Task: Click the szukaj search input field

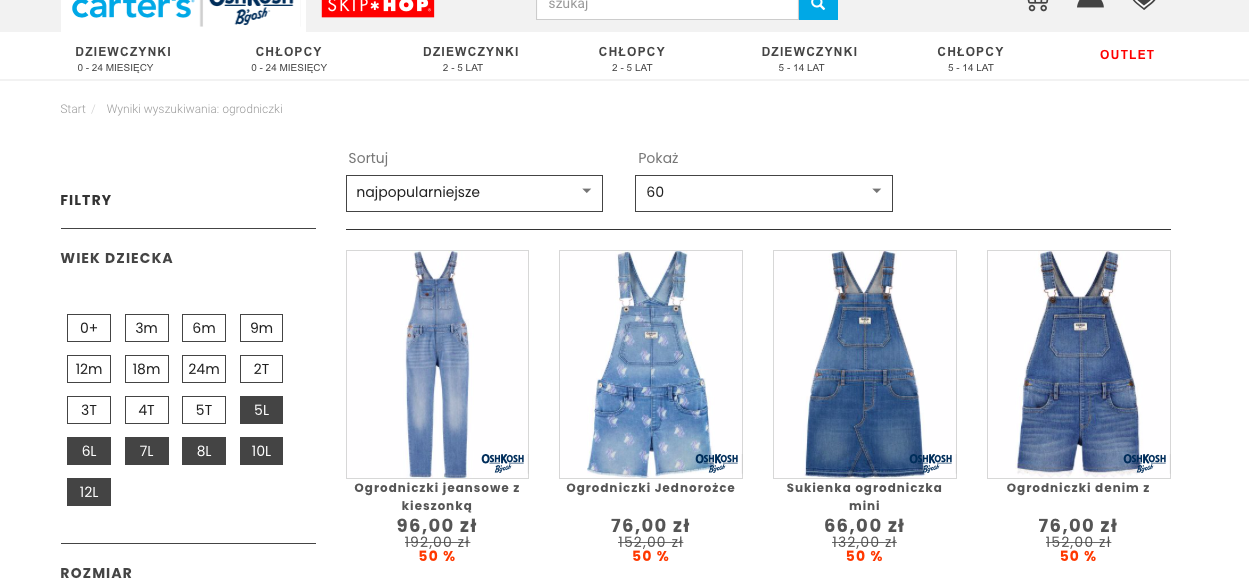Action: click(x=667, y=7)
